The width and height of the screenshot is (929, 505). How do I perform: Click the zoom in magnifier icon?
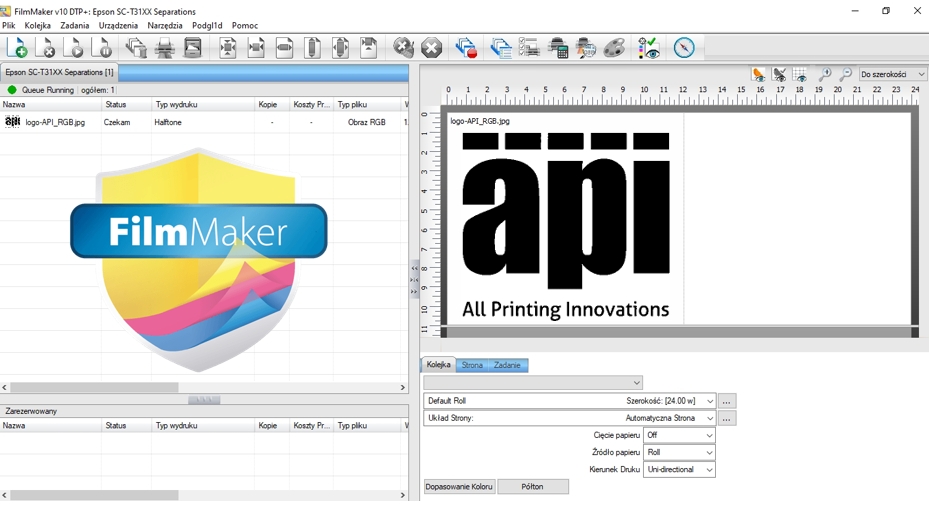tap(825, 75)
